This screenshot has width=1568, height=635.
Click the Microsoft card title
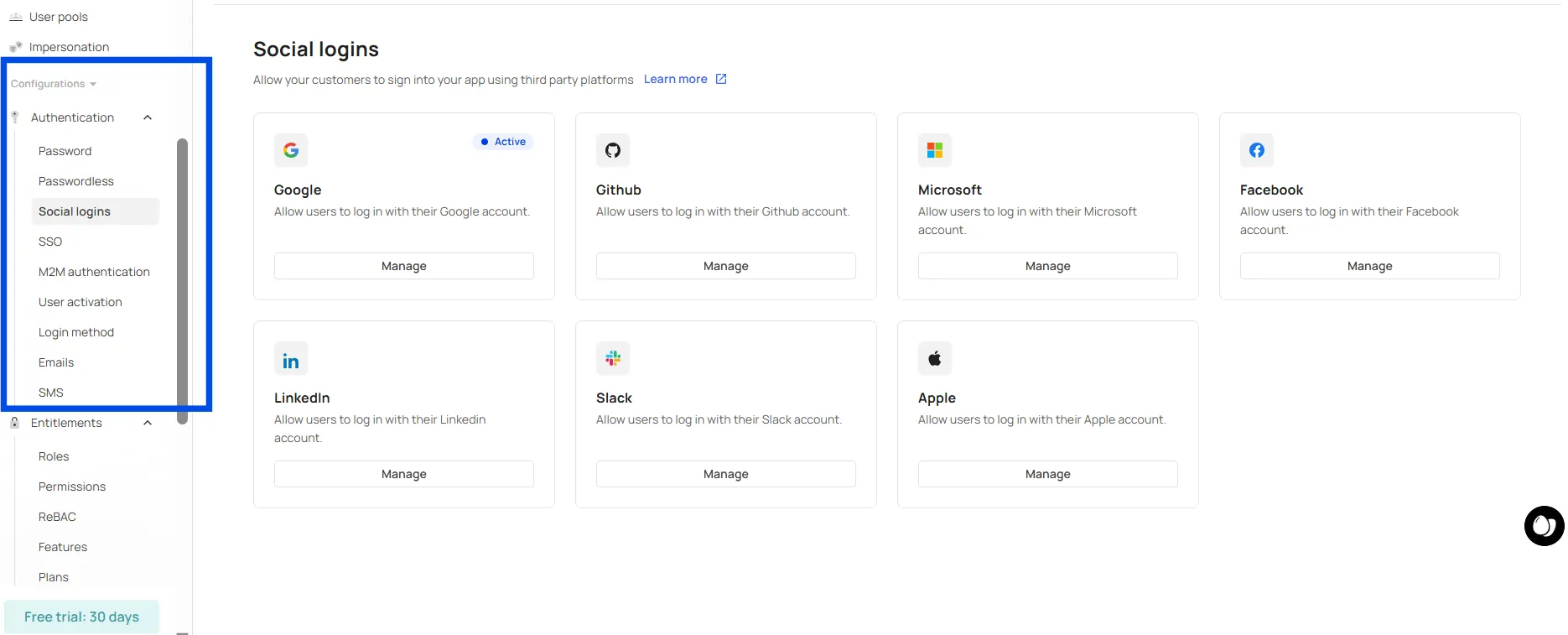coord(949,190)
